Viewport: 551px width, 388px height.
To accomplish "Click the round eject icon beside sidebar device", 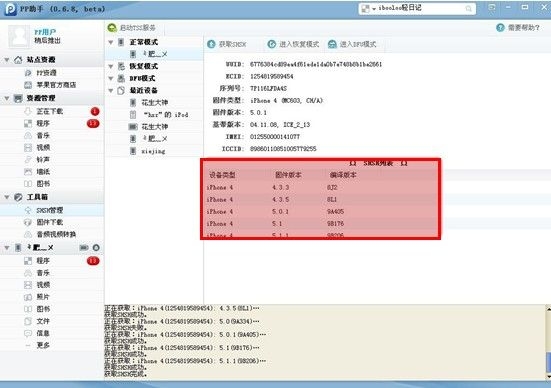I will tap(96, 248).
